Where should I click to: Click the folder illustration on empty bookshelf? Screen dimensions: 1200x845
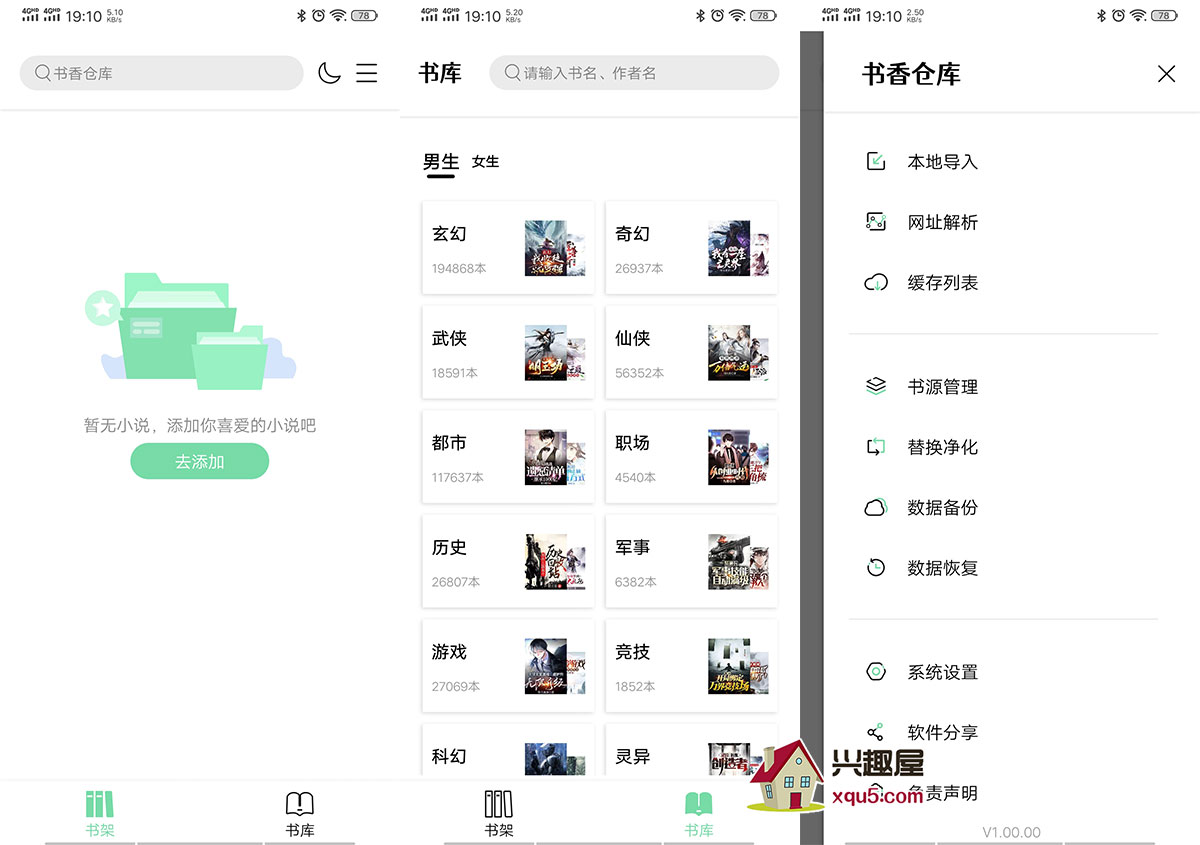(x=190, y=331)
